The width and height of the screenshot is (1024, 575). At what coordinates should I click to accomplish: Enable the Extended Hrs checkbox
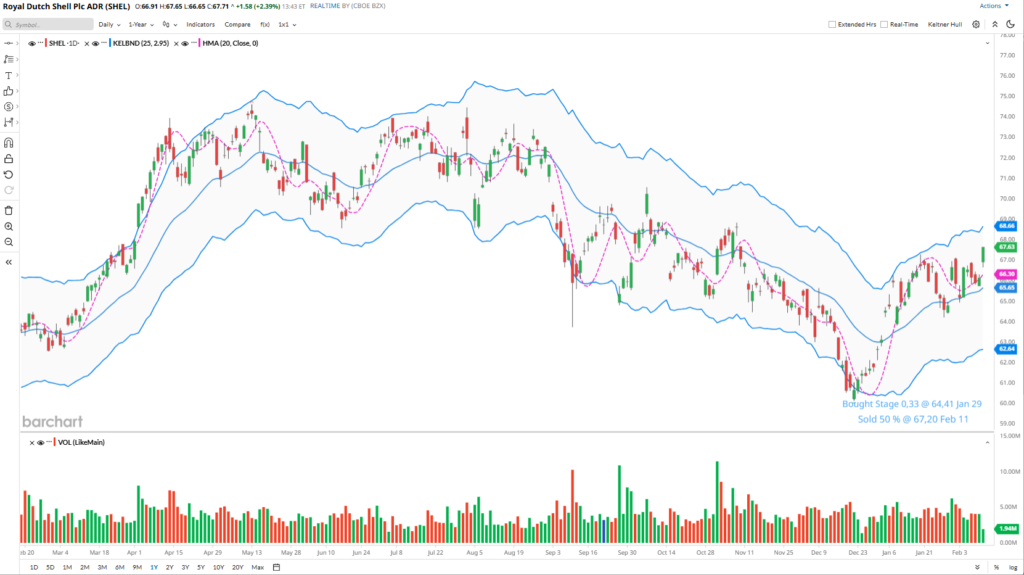pyautogui.click(x=832, y=24)
